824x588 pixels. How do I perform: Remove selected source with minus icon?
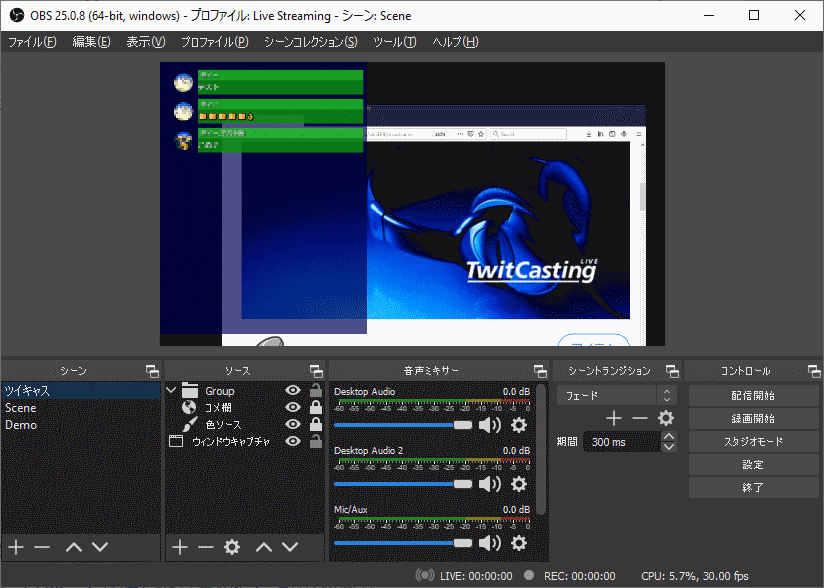(206, 547)
